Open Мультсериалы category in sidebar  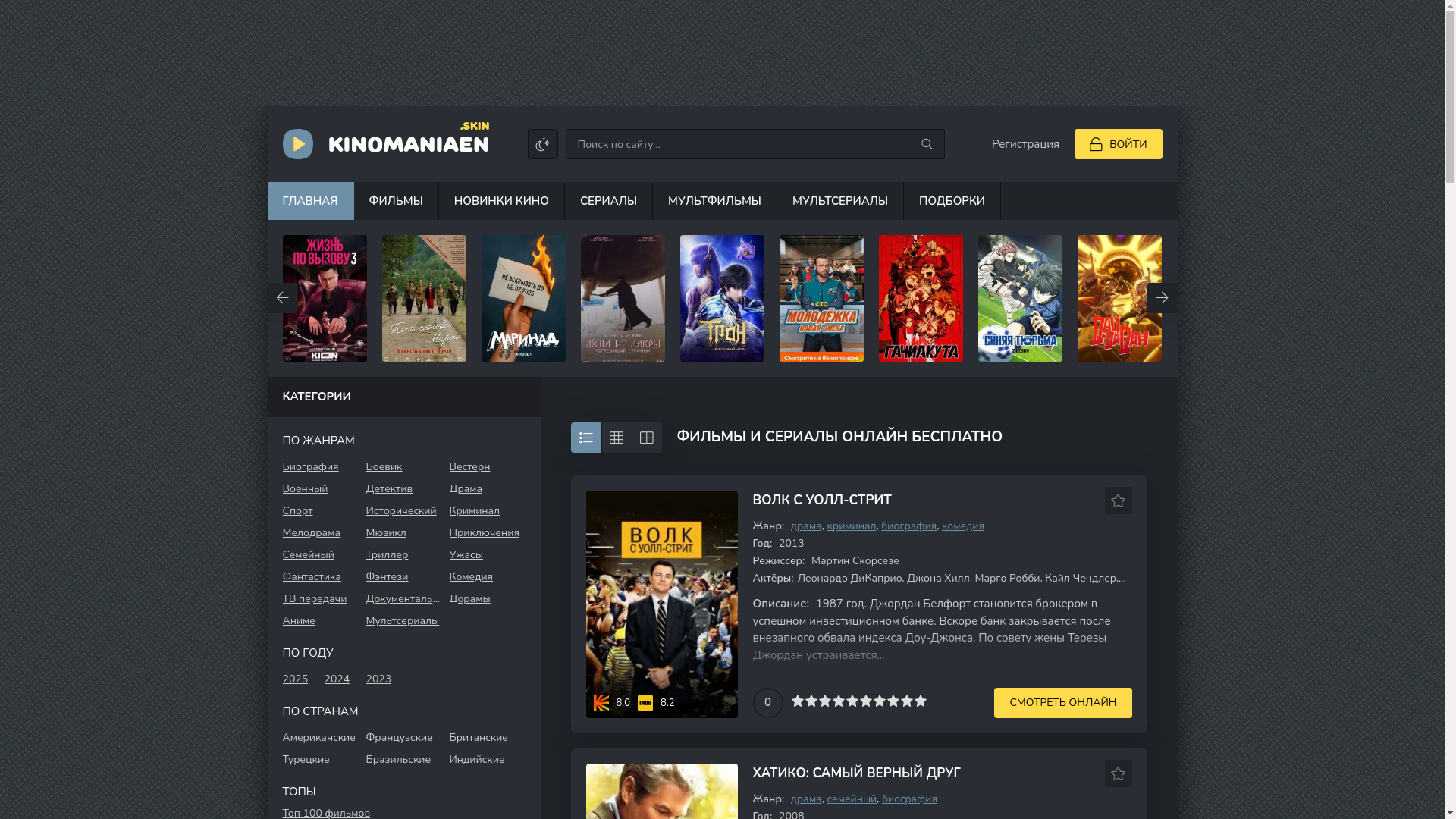[402, 621]
